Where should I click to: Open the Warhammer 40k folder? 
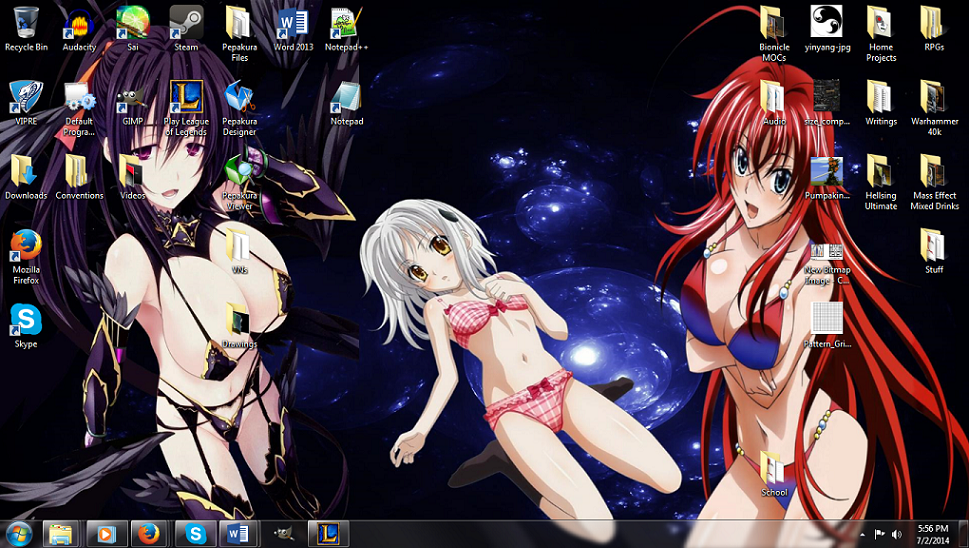tap(933, 100)
